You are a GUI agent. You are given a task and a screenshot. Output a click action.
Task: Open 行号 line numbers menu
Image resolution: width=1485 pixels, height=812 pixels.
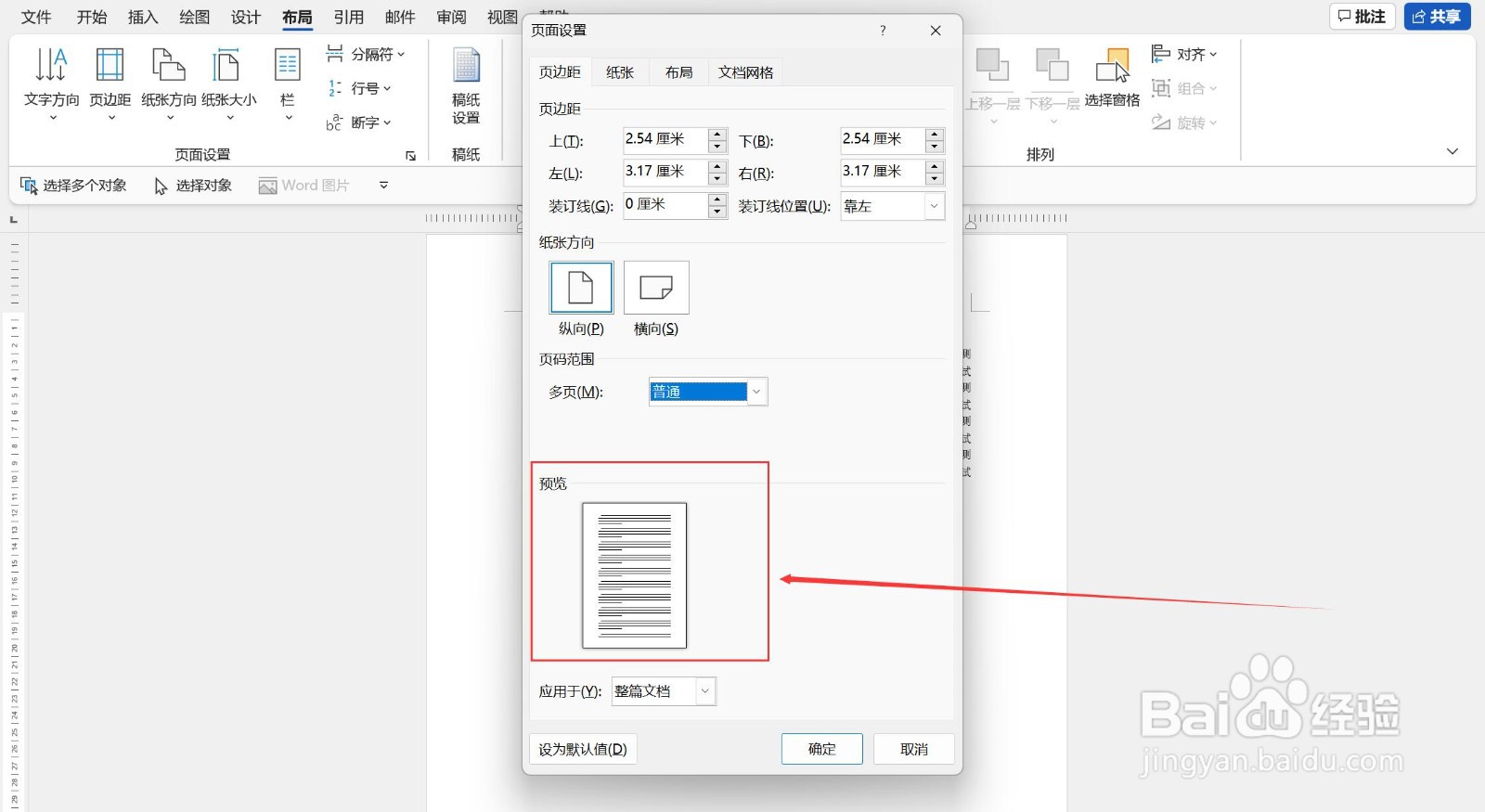click(359, 88)
